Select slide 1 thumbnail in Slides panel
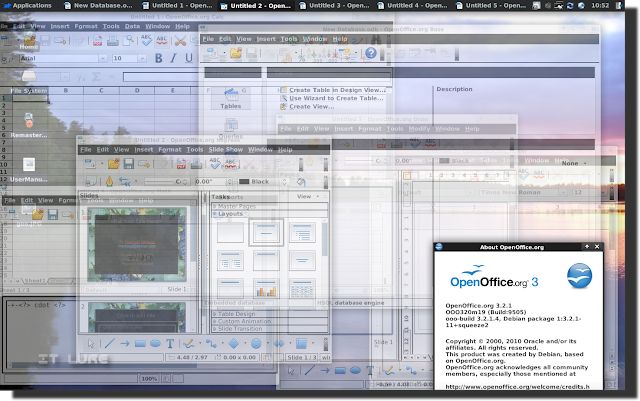640x401 pixels. point(137,245)
